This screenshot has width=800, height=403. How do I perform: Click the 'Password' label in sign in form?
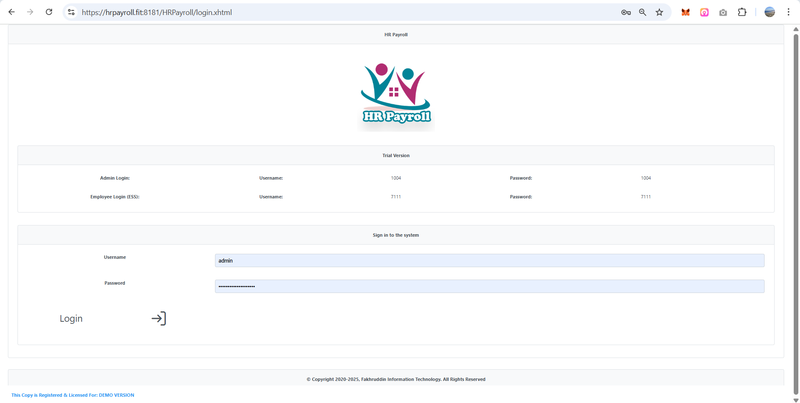115,283
